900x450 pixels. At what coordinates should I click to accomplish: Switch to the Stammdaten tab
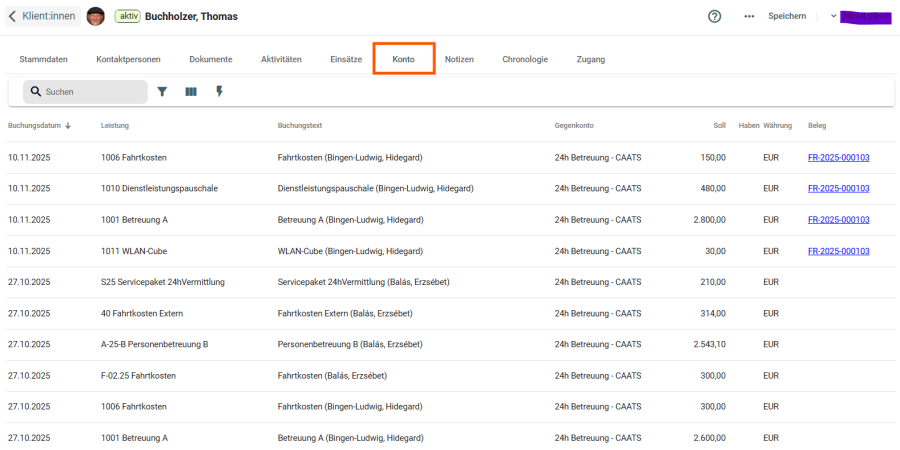tap(44, 59)
